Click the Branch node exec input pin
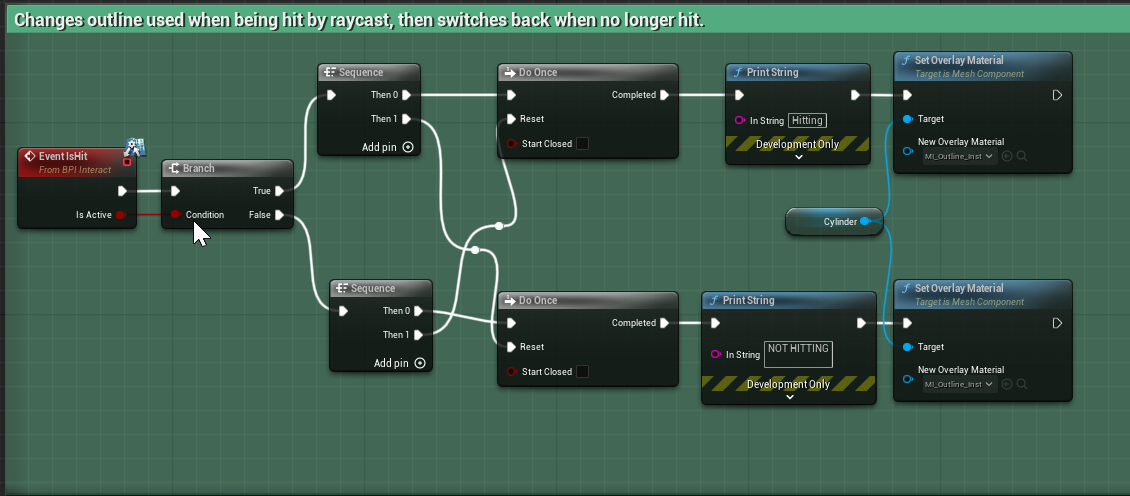This screenshot has height=496, width=1130. (175, 191)
